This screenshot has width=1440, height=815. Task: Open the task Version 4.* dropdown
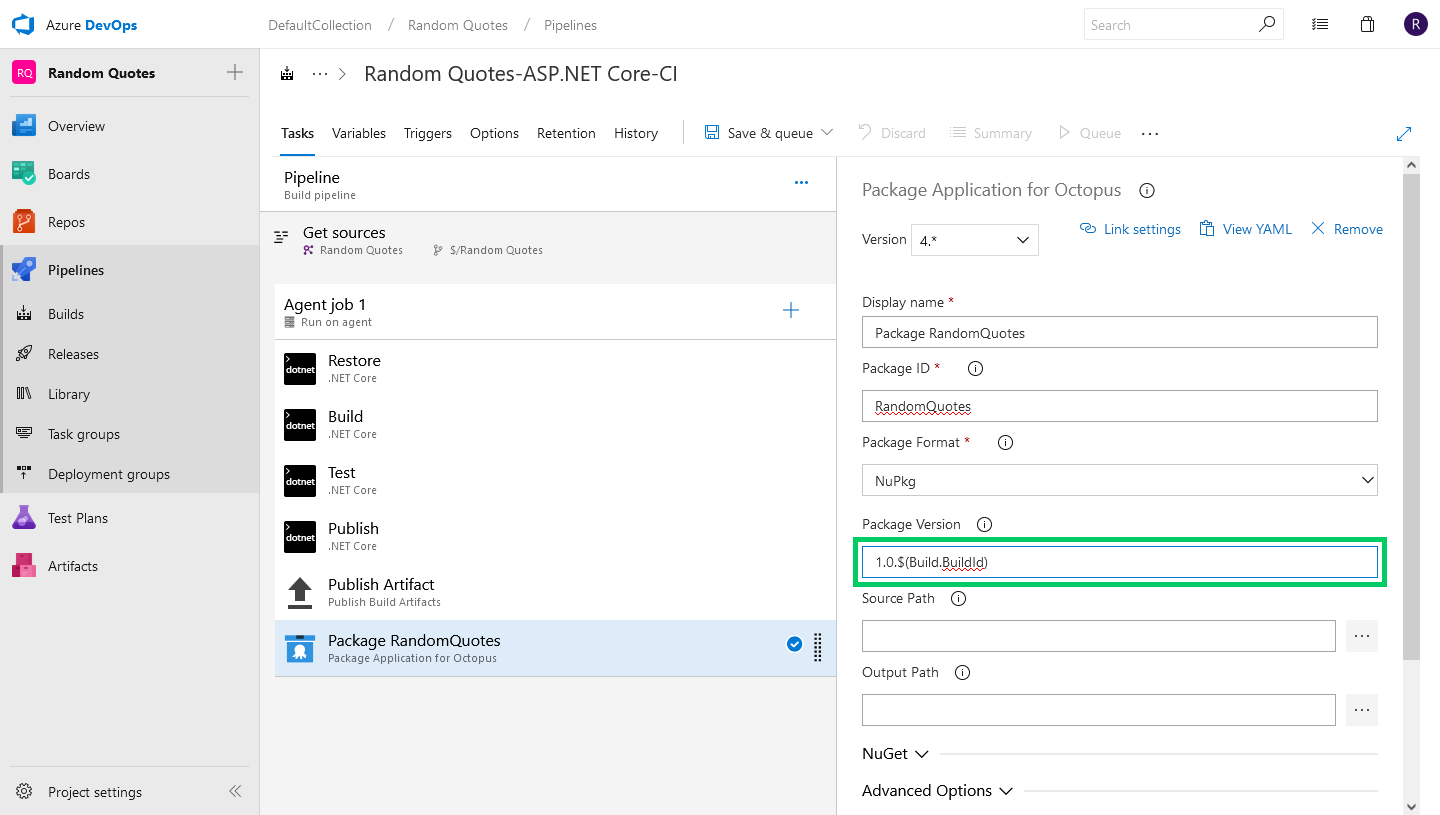tap(974, 240)
